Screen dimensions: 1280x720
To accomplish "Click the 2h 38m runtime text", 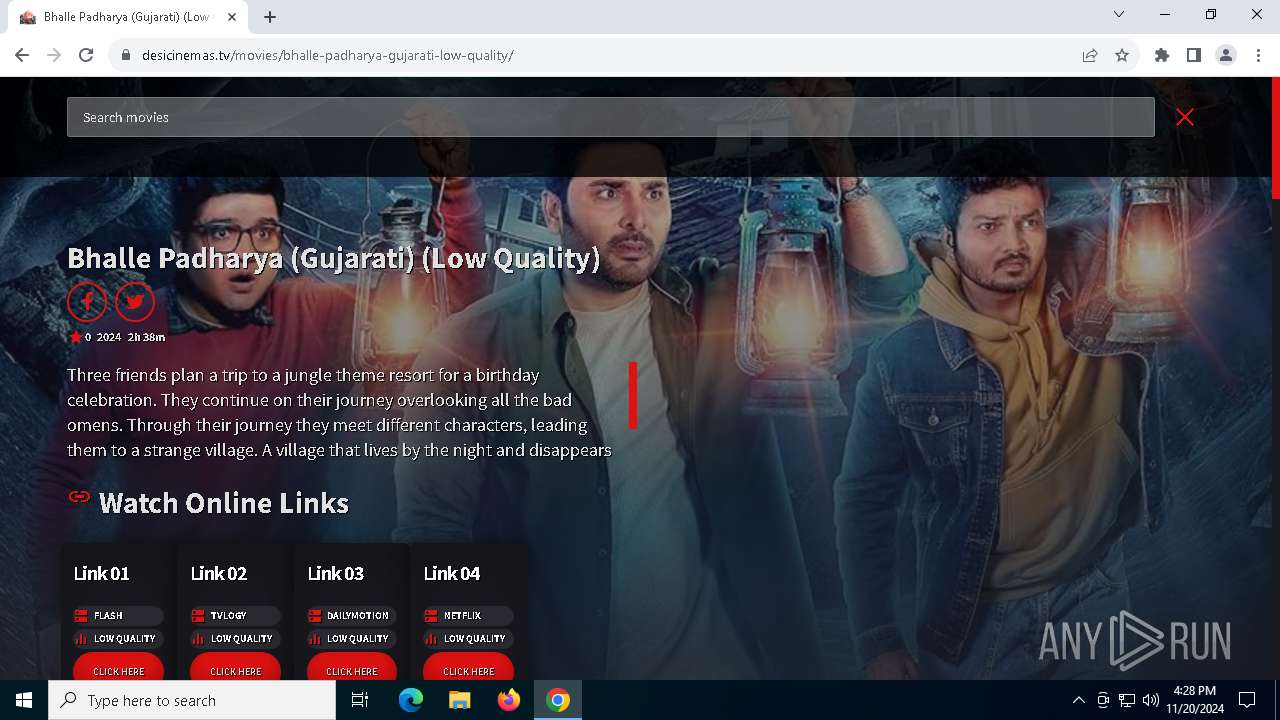I will click(146, 337).
